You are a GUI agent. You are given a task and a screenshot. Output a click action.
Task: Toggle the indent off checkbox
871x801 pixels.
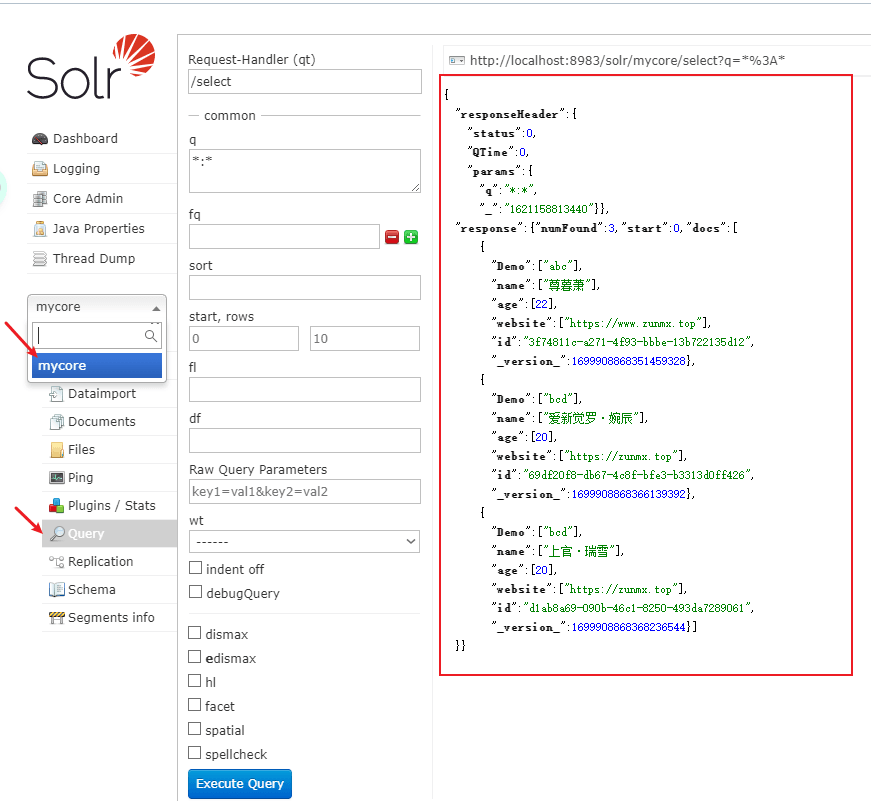click(x=195, y=568)
